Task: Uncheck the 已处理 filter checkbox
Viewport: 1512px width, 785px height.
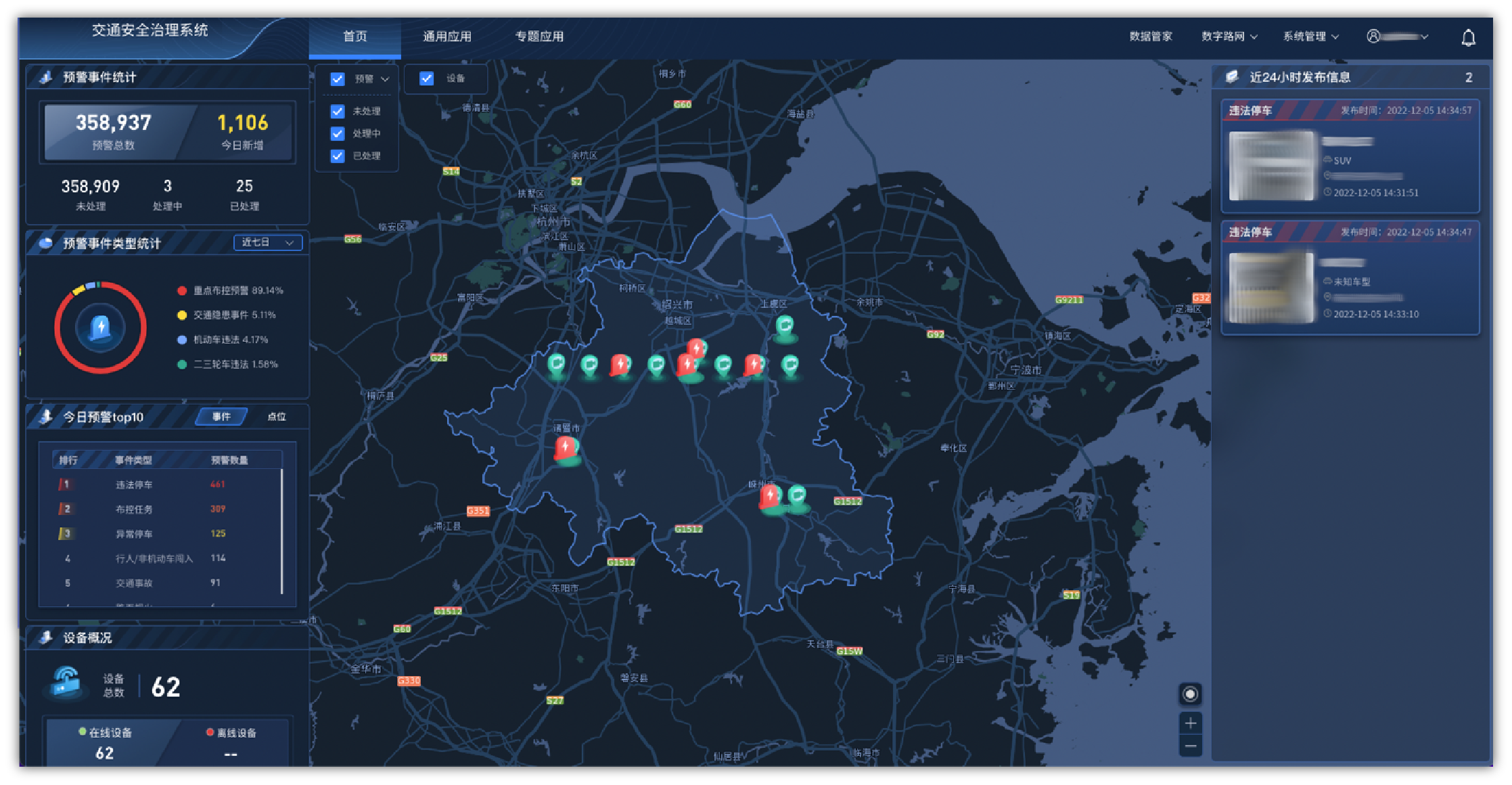Action: (338, 156)
